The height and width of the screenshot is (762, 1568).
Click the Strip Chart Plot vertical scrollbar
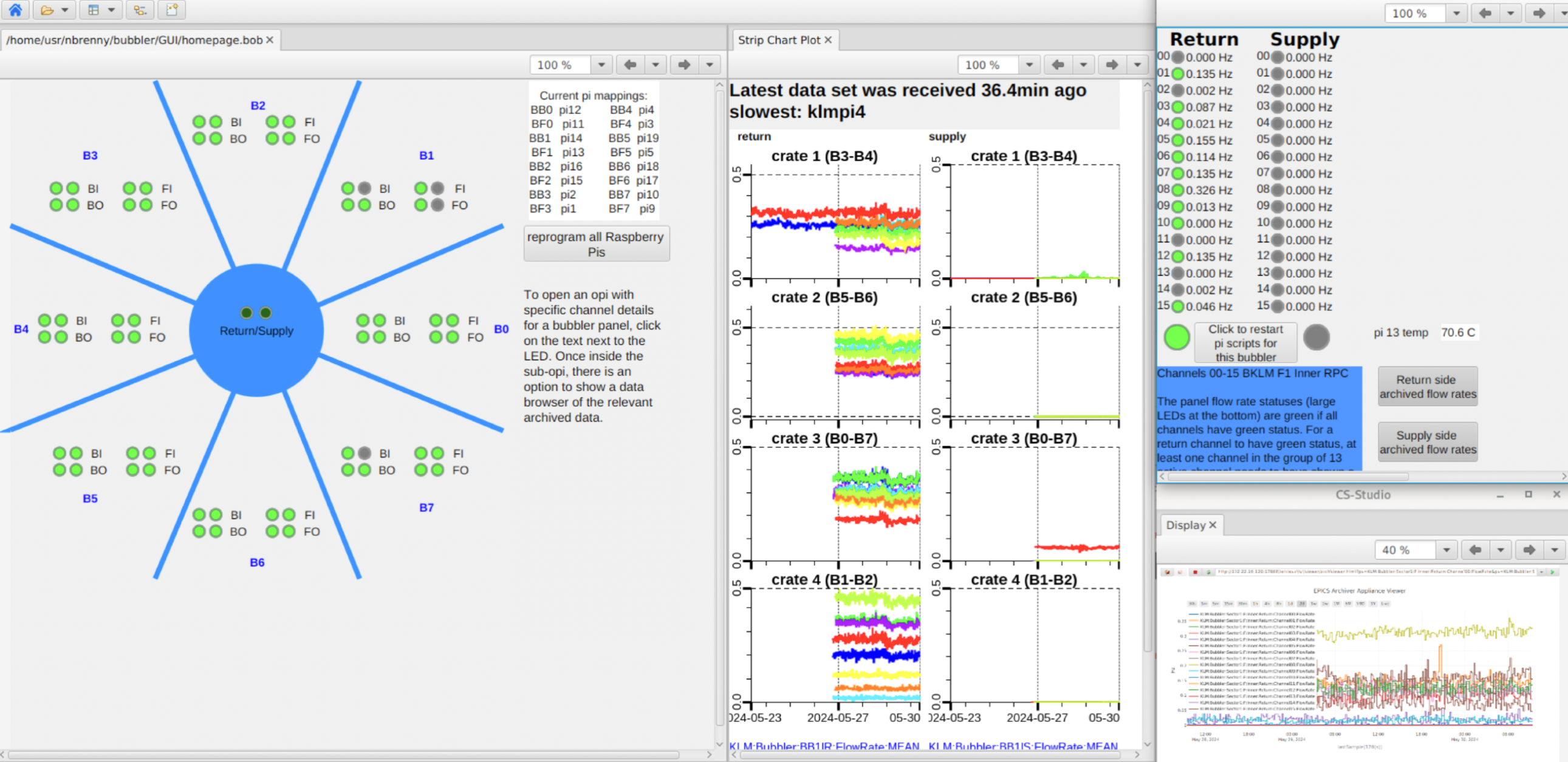1148,371
